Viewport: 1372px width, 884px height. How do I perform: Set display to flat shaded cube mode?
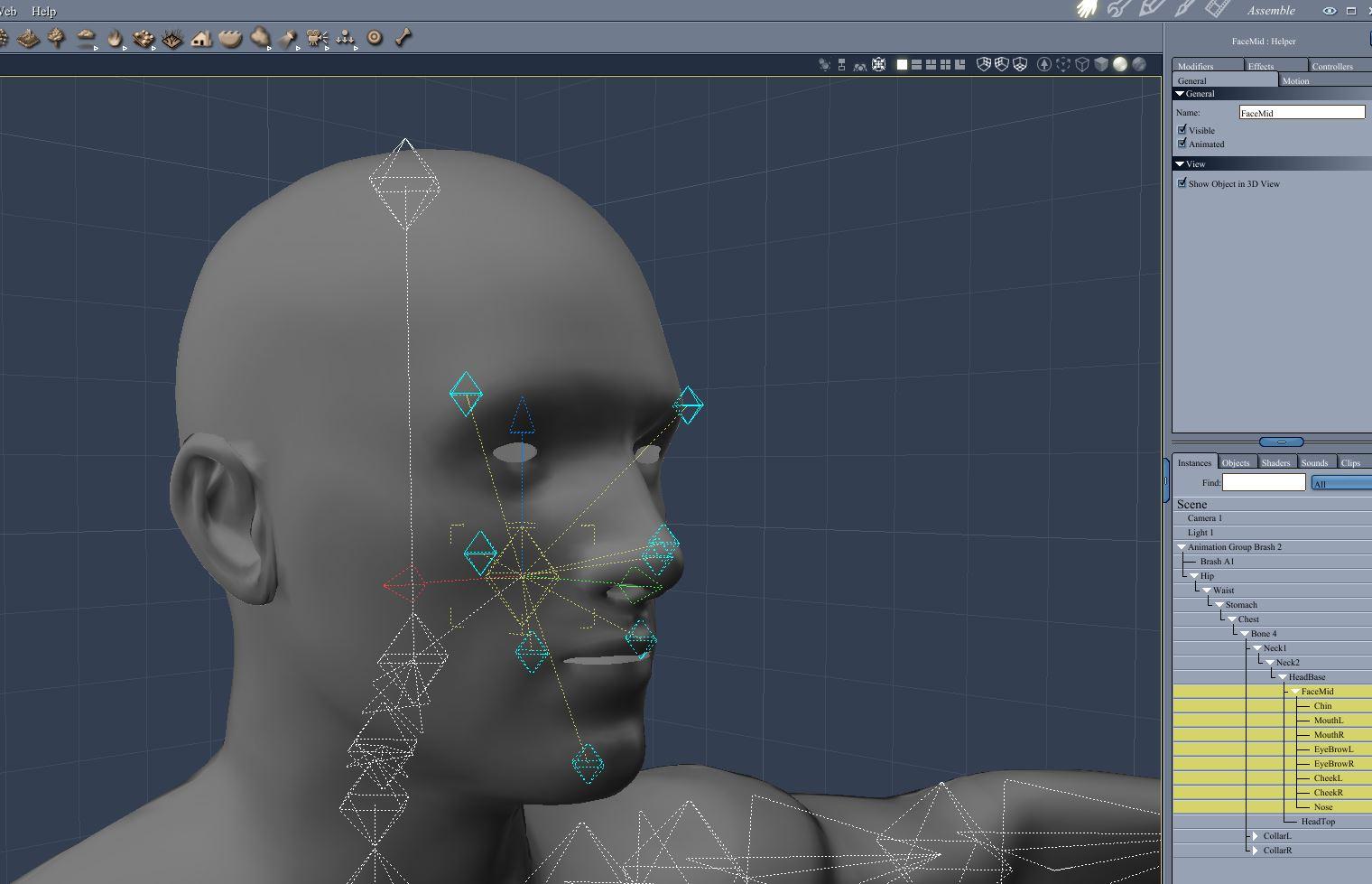tap(1101, 65)
